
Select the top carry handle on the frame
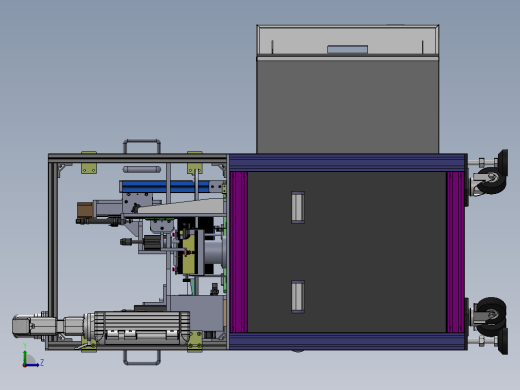coord(142,147)
